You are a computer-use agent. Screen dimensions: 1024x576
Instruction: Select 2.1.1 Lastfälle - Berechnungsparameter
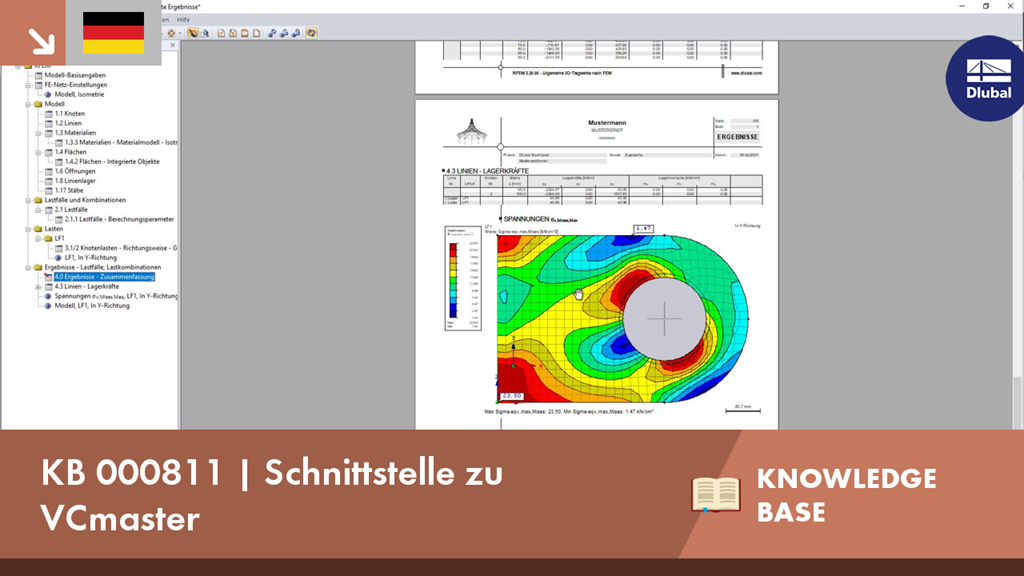120,219
